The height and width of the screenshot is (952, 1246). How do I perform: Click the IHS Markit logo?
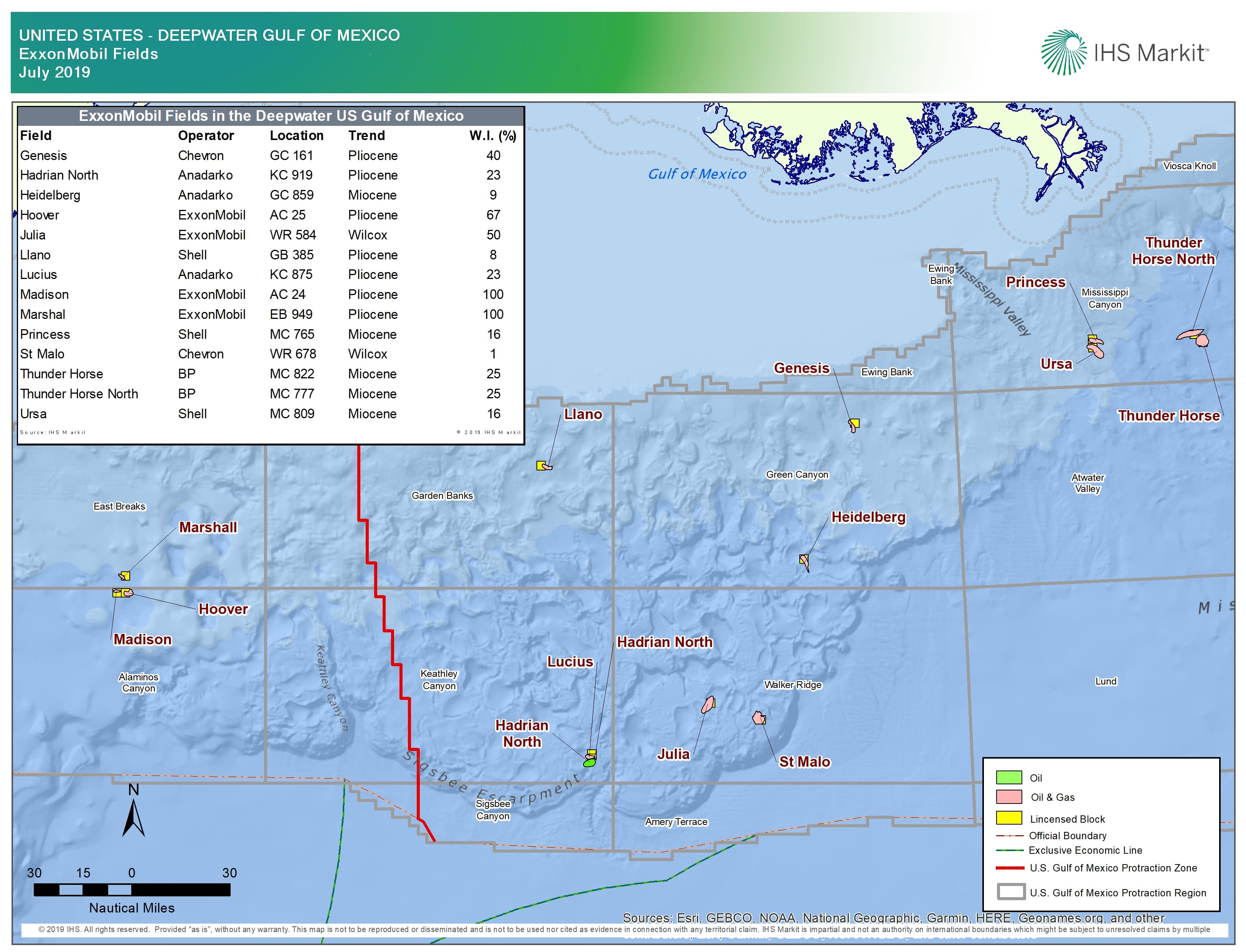click(x=1125, y=53)
